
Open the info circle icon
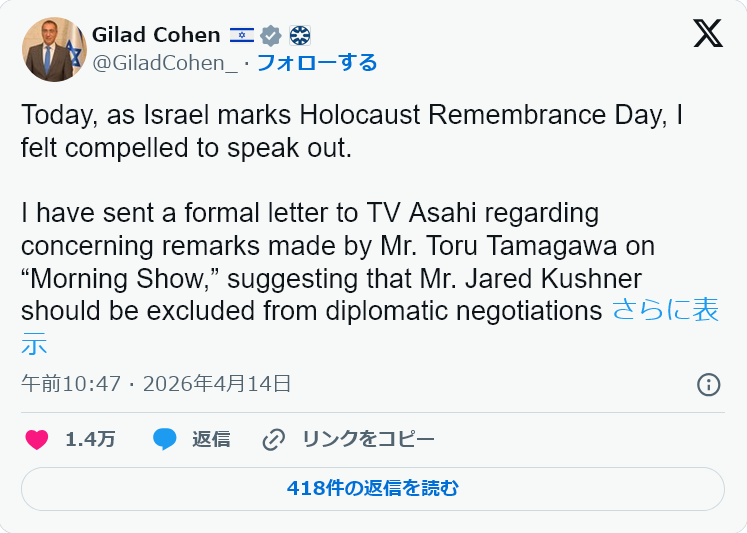(x=708, y=384)
